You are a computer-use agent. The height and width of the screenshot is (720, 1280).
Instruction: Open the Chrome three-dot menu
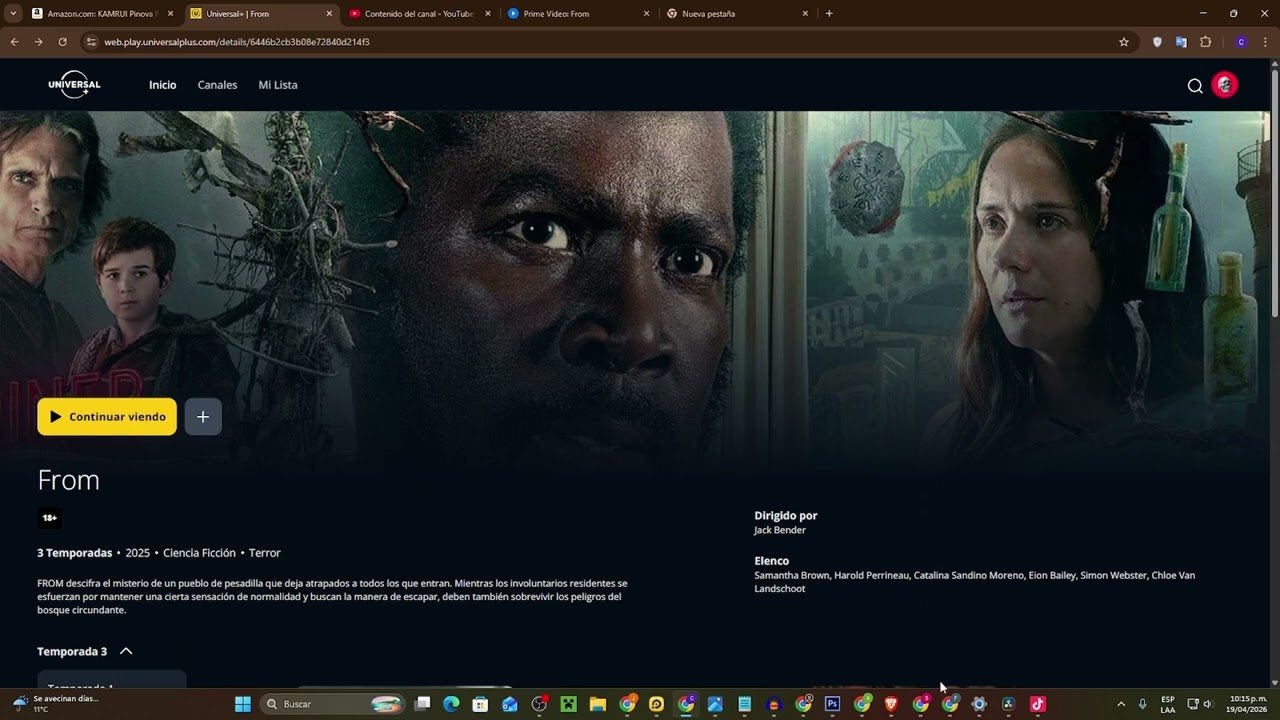pos(1265,42)
